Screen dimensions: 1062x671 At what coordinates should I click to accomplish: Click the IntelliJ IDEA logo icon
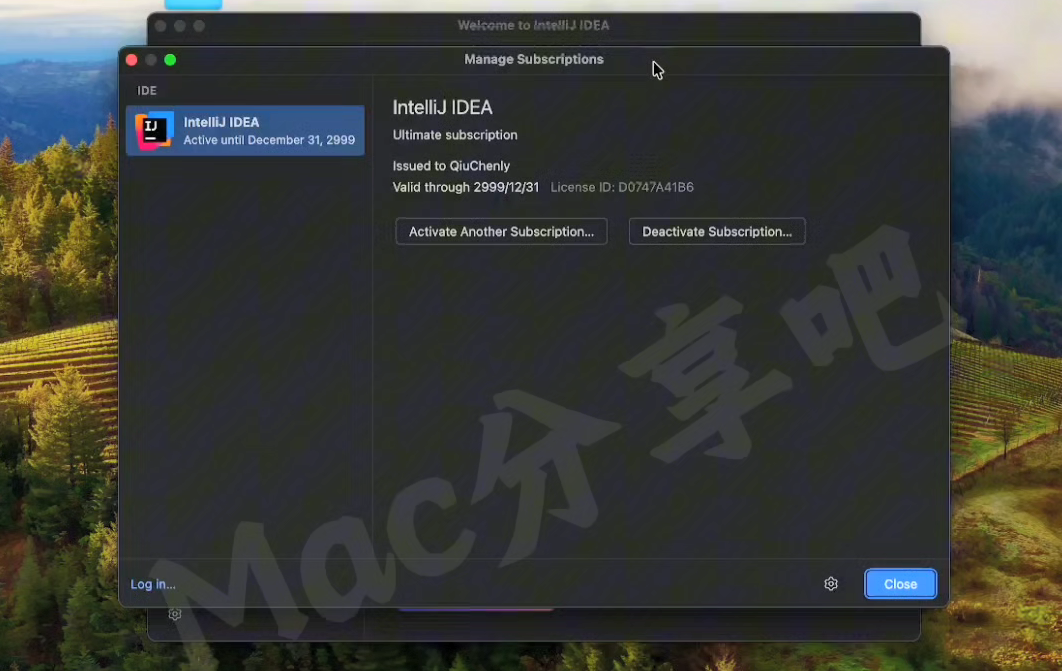(x=154, y=130)
